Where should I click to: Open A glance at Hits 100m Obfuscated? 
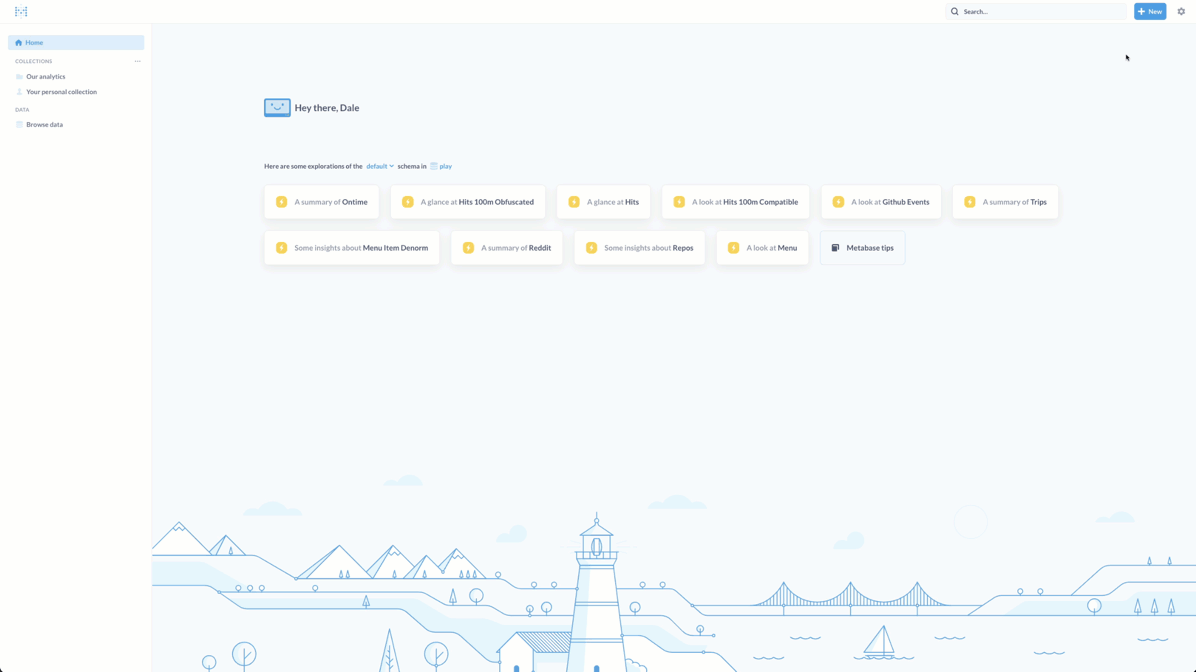pyautogui.click(x=468, y=202)
